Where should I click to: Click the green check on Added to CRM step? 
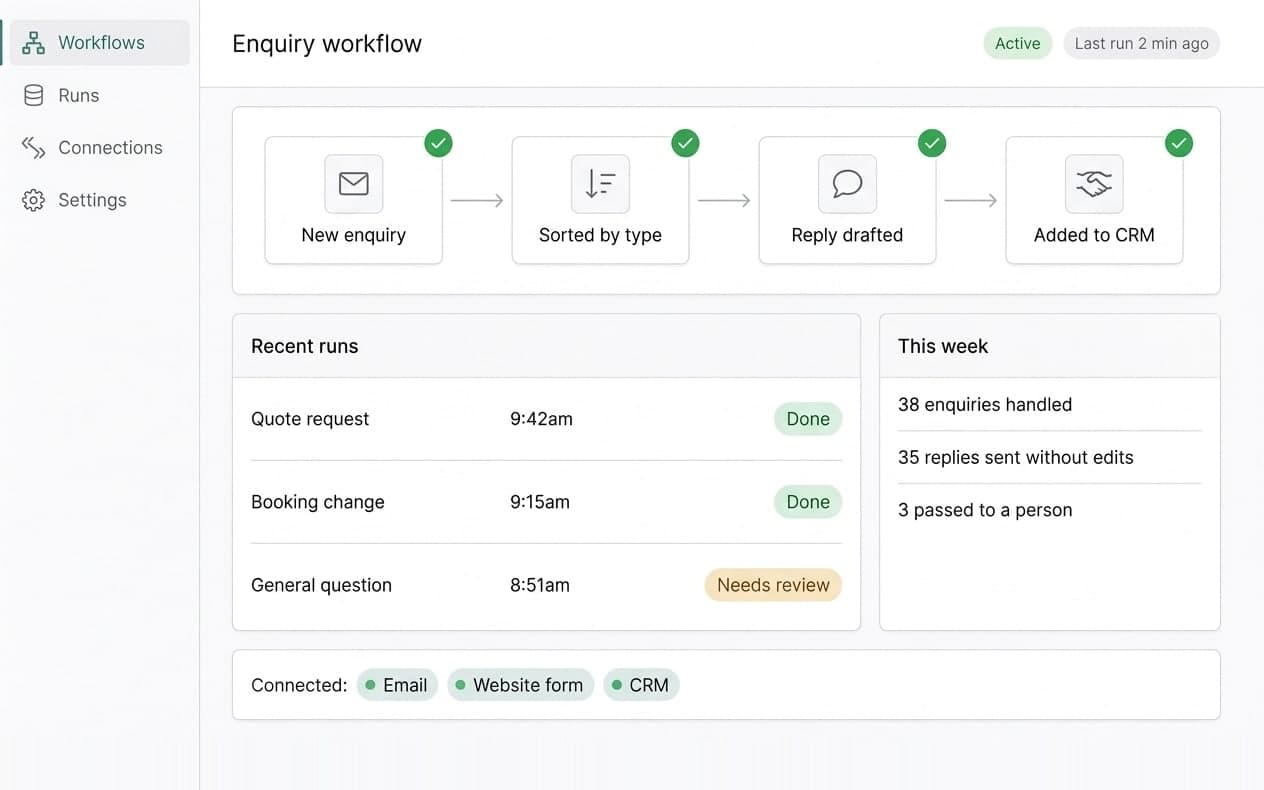pos(1179,143)
